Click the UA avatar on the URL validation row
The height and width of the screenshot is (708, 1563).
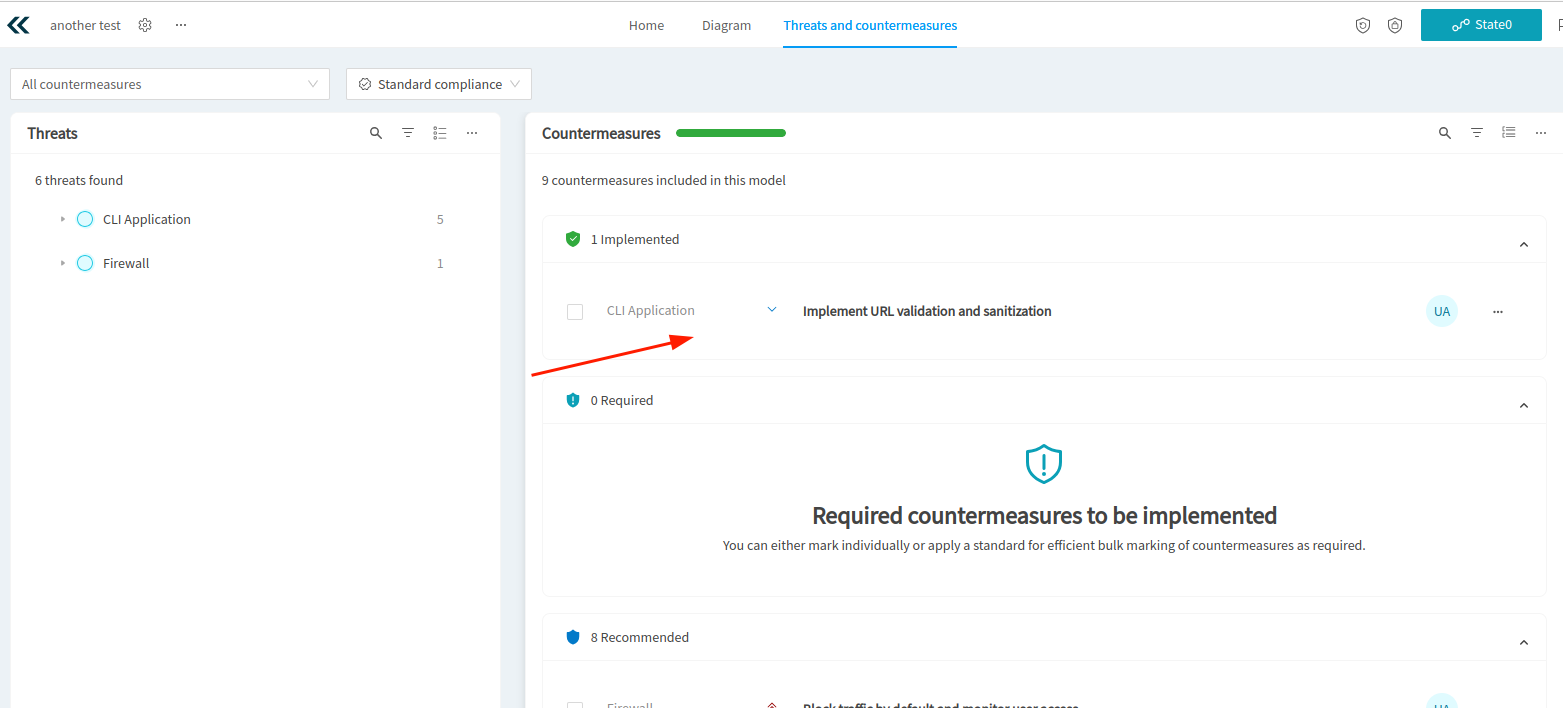click(x=1442, y=312)
